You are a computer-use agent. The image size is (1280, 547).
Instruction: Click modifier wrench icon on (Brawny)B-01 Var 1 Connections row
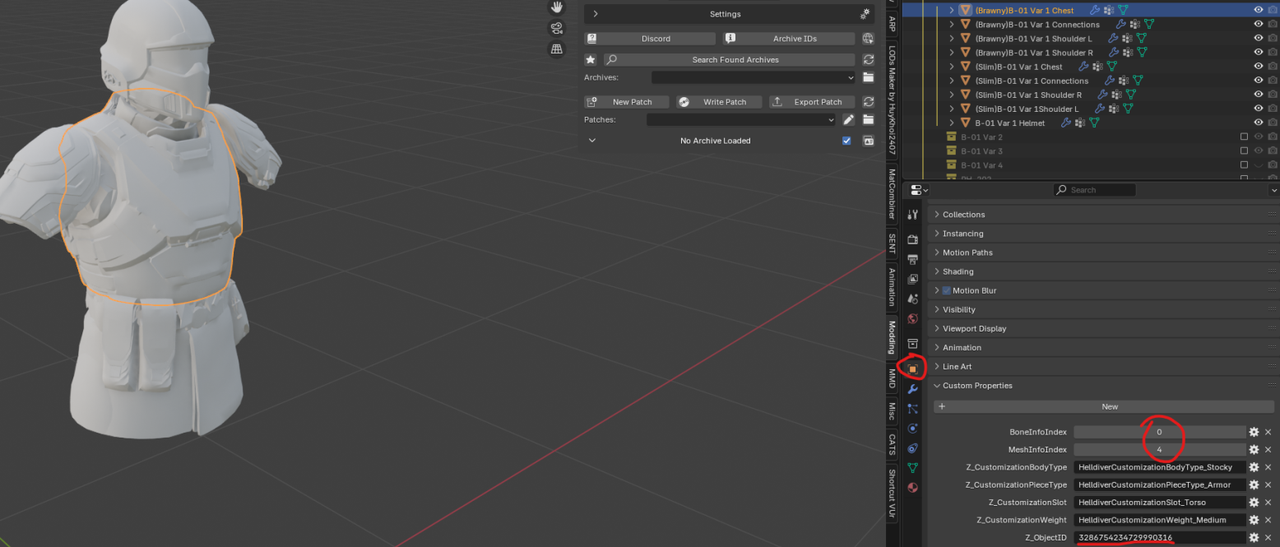pyautogui.click(x=1121, y=25)
